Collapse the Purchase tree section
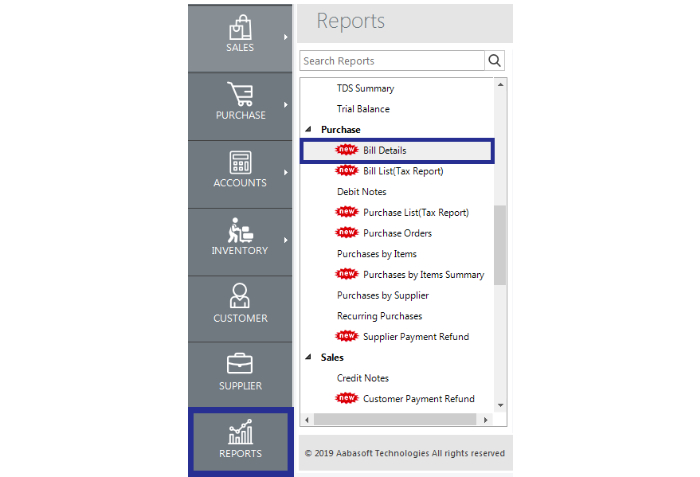This screenshot has width=700, height=477. pos(309,130)
